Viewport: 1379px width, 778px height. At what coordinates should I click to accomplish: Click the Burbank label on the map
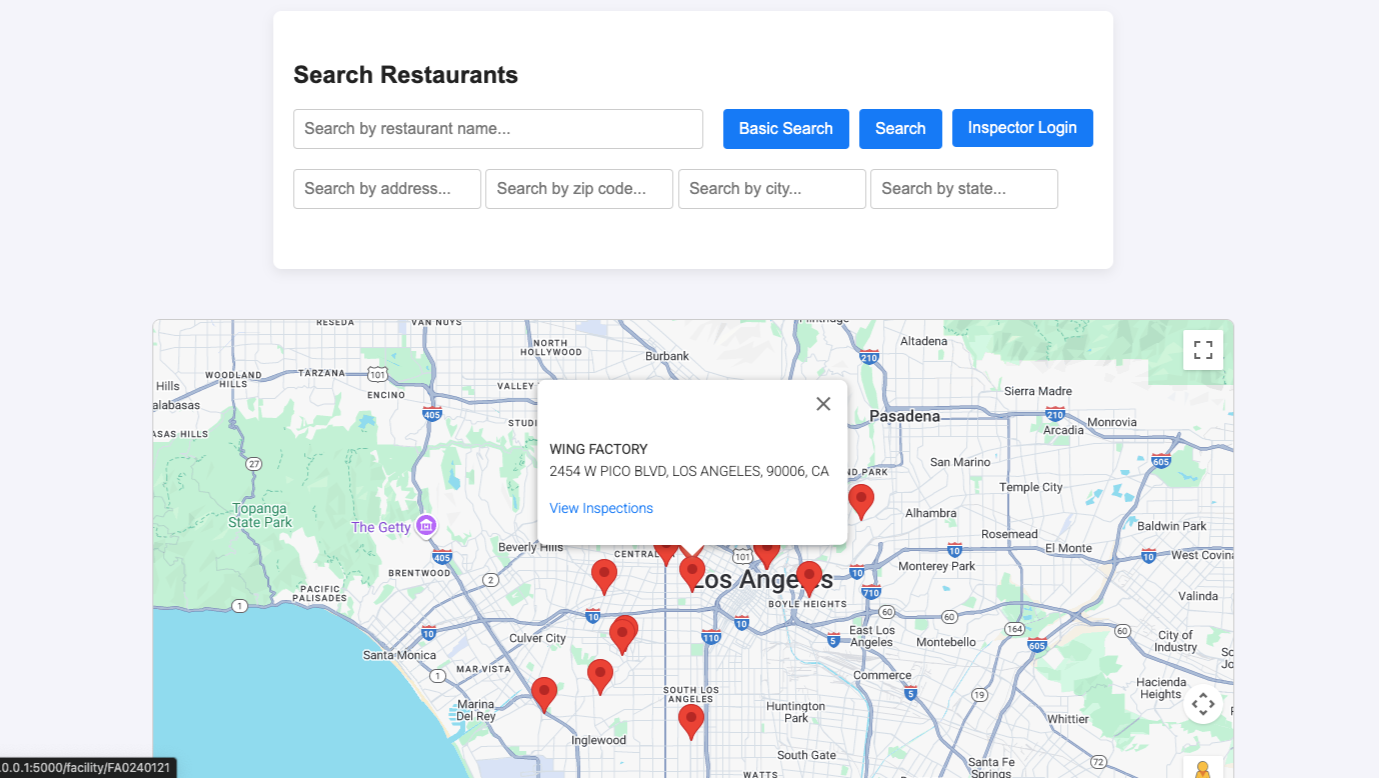tap(667, 356)
